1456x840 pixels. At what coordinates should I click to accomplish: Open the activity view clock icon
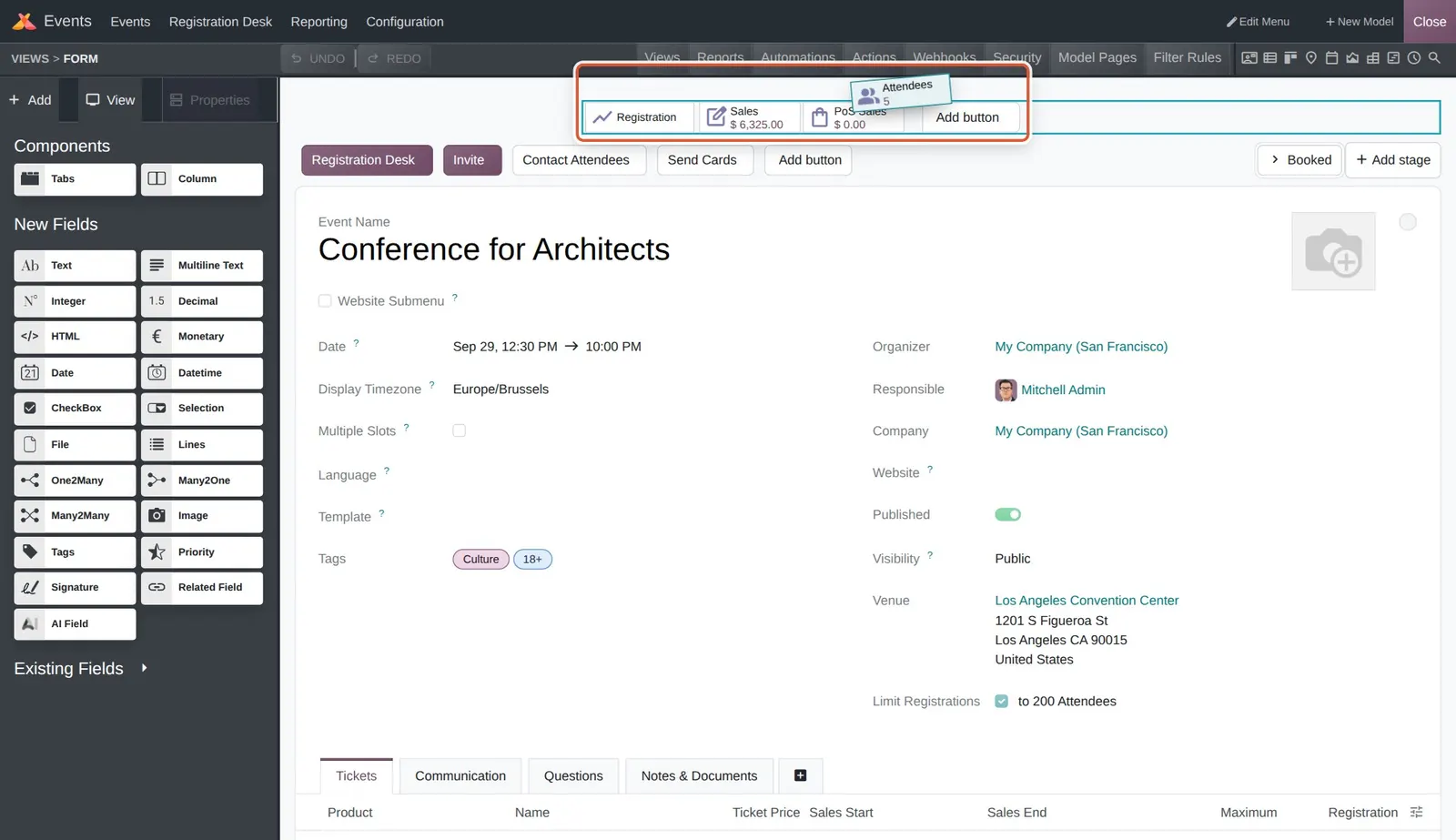[1414, 57]
